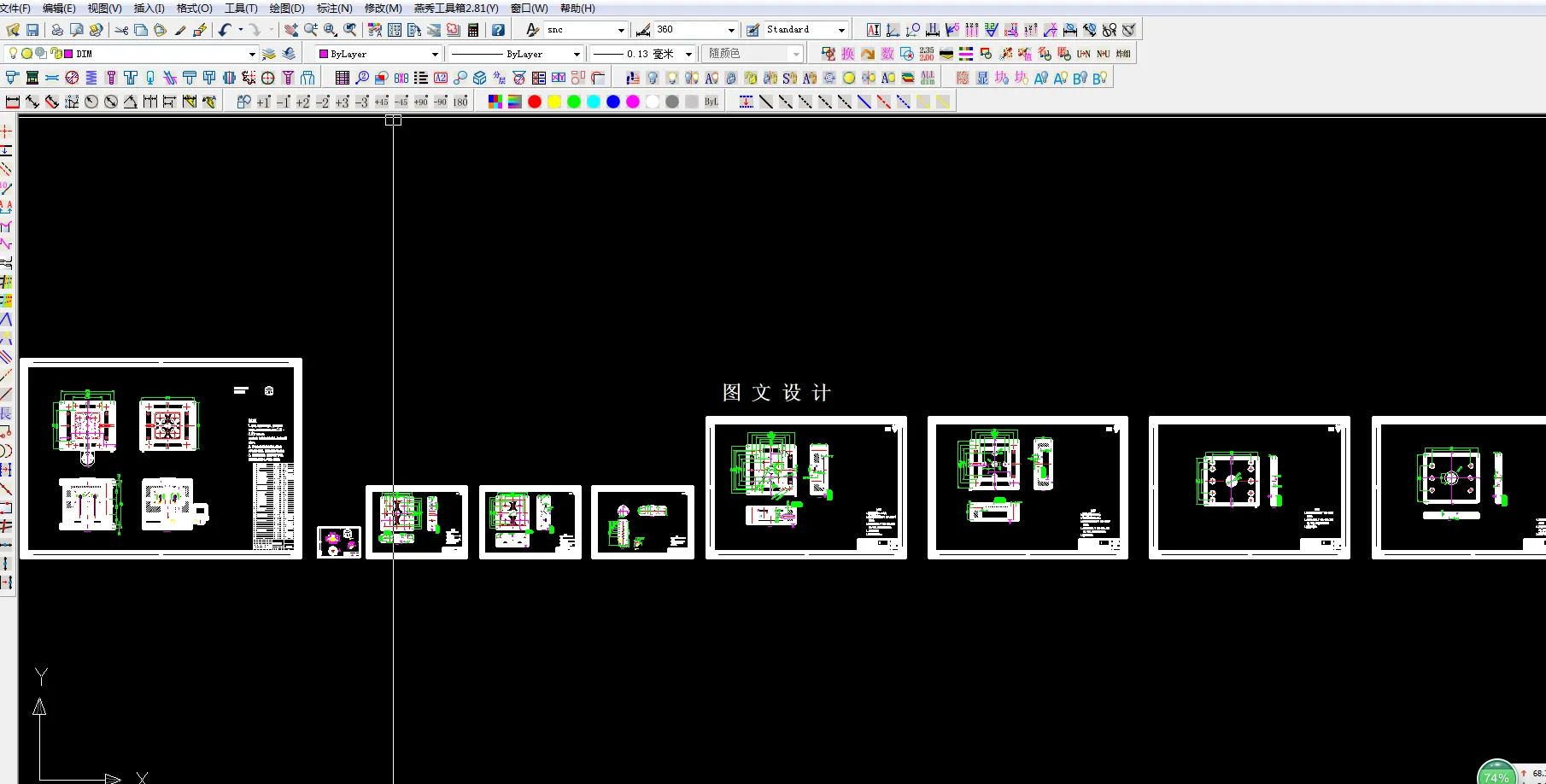Viewport: 1546px width, 784px height.
Task: Click the Save icon in the toolbar
Action: tap(32, 30)
